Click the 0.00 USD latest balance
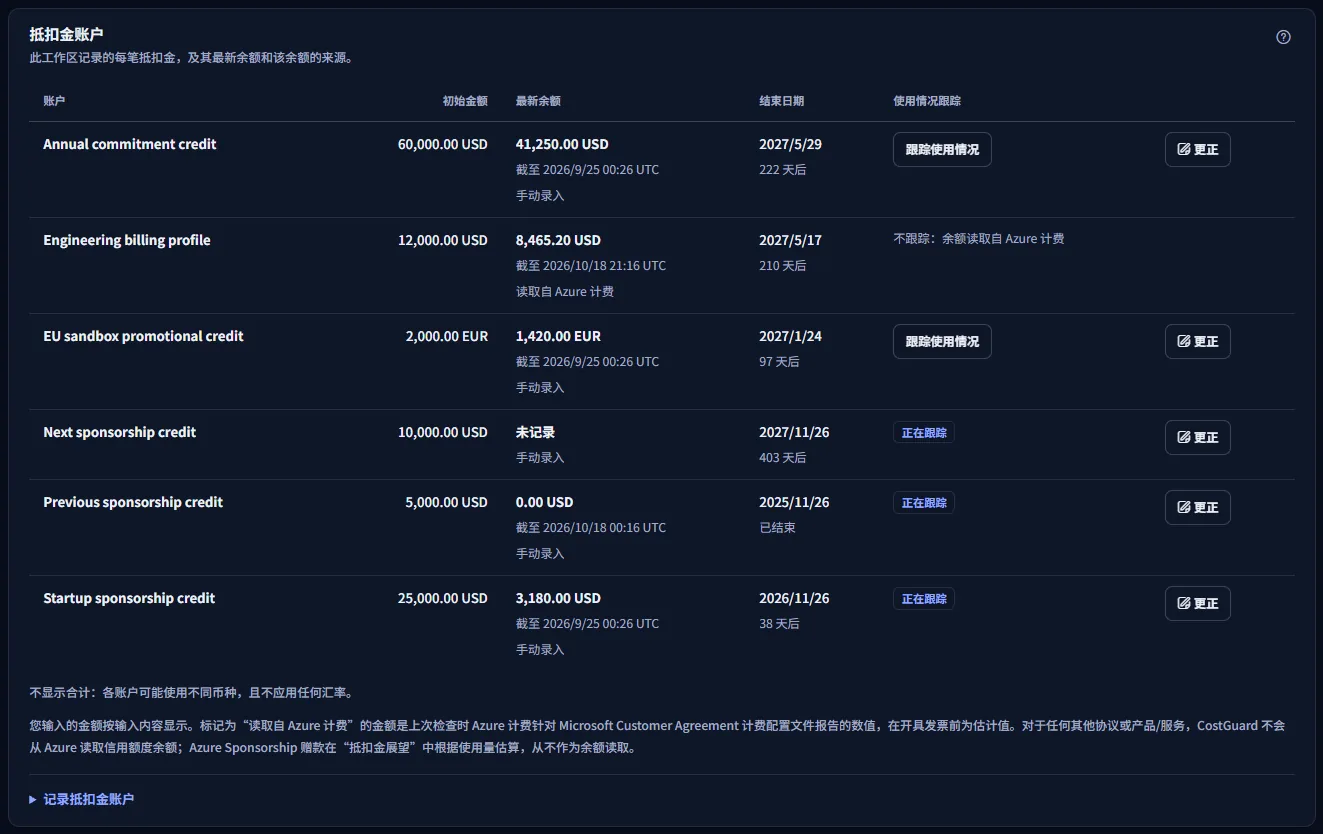The width and height of the screenshot is (1323, 834). coord(545,502)
